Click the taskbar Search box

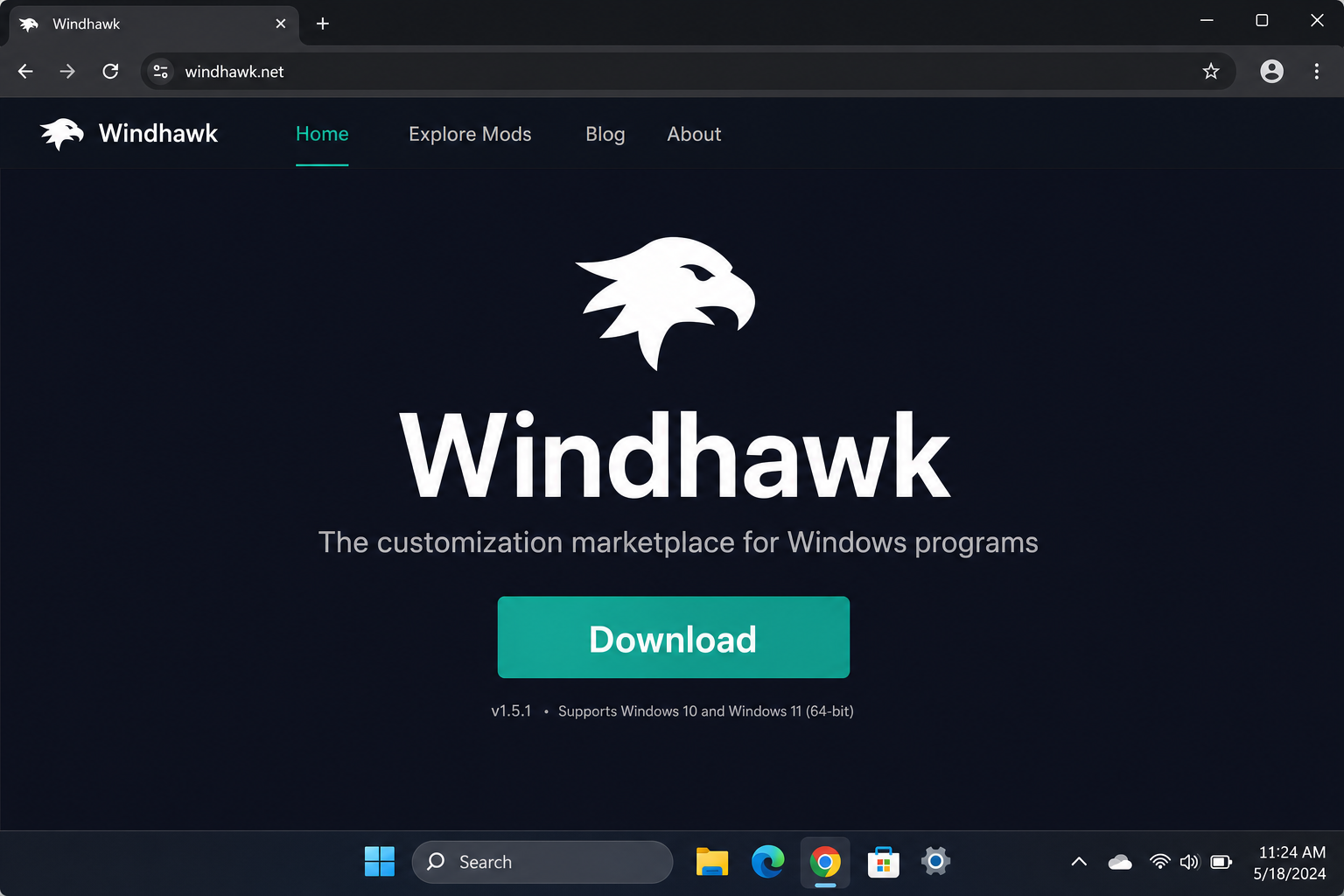click(x=542, y=862)
